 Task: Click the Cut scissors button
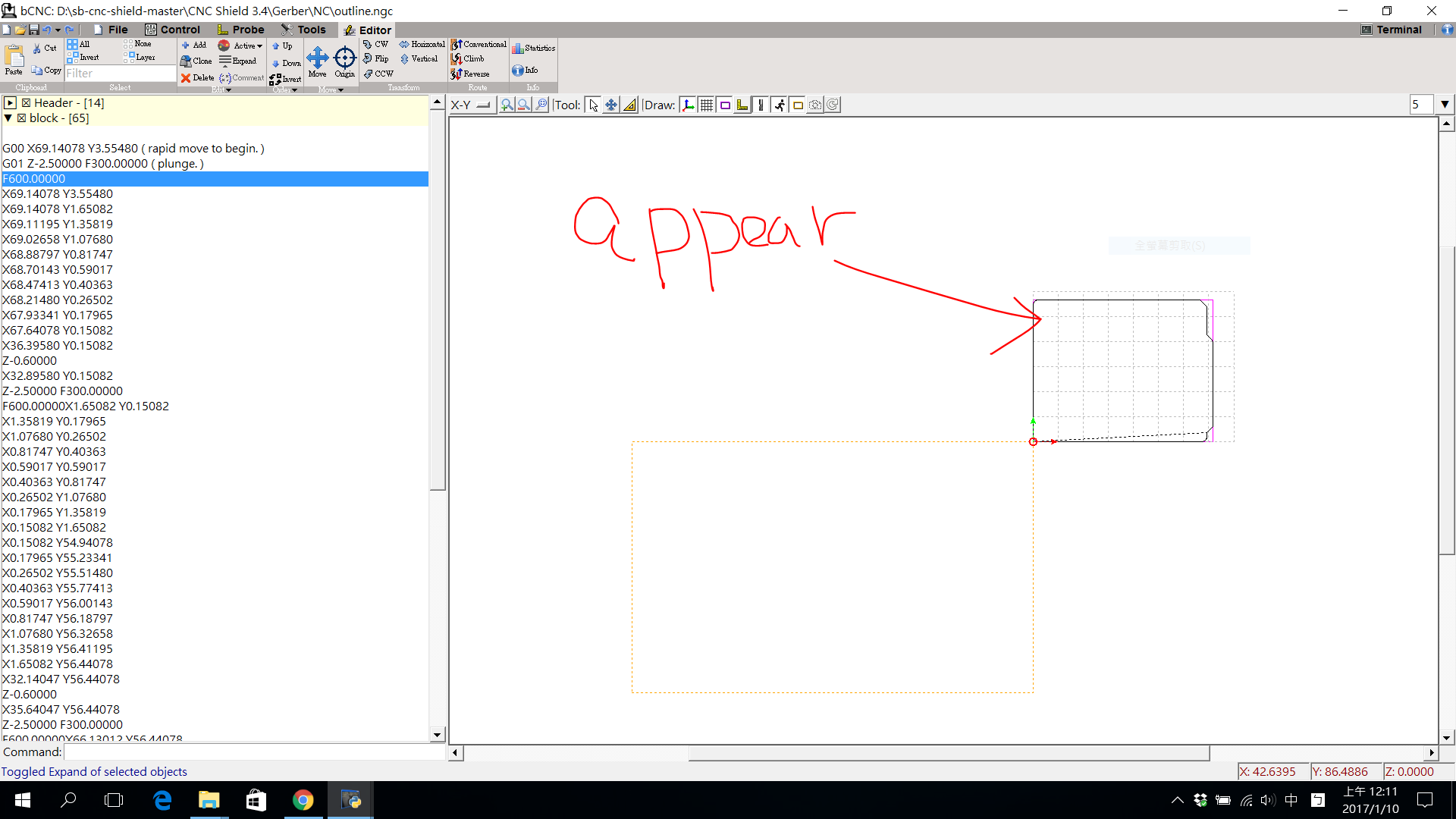[45, 48]
